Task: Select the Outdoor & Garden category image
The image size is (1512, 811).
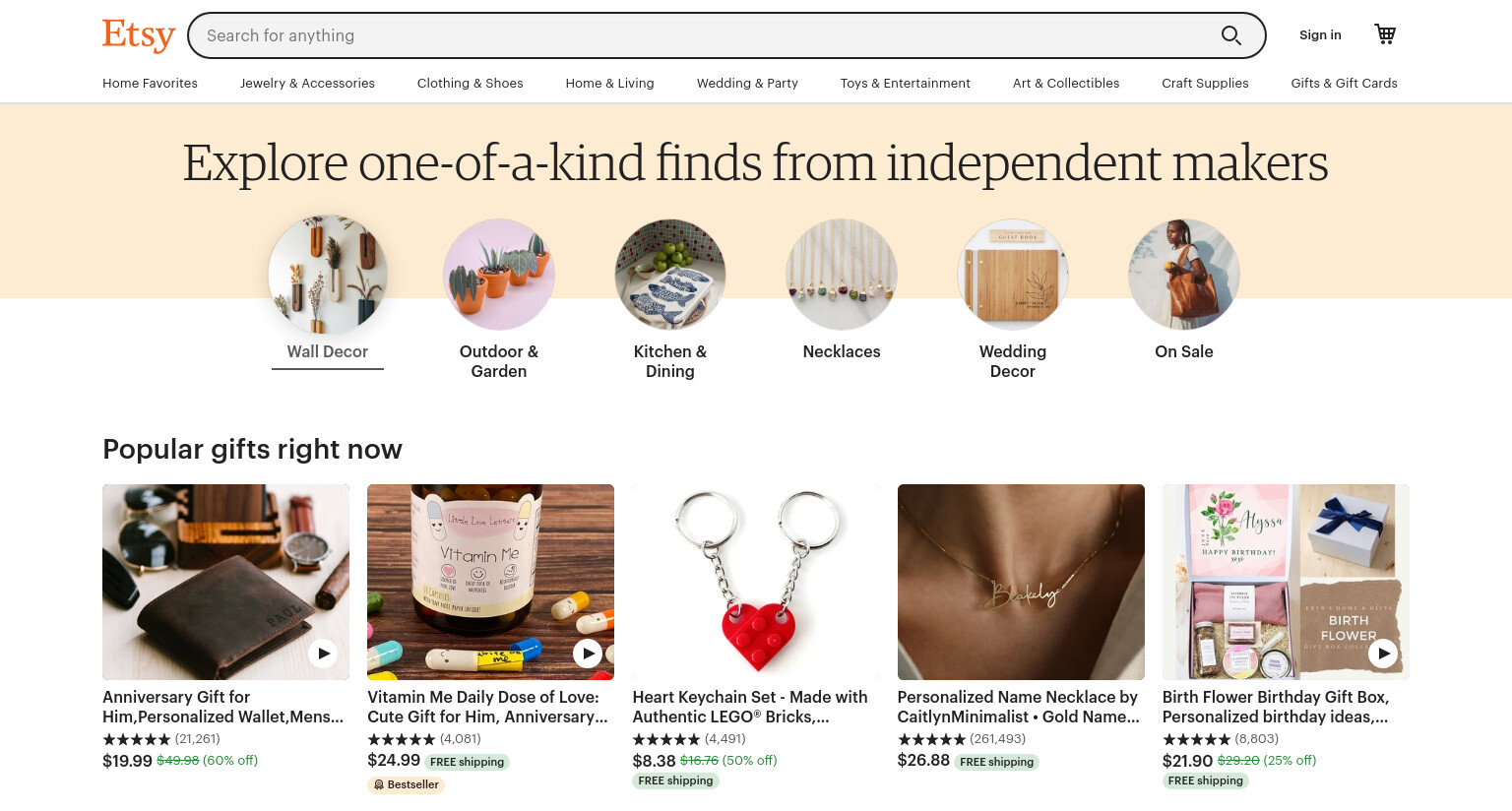Action: 499,275
